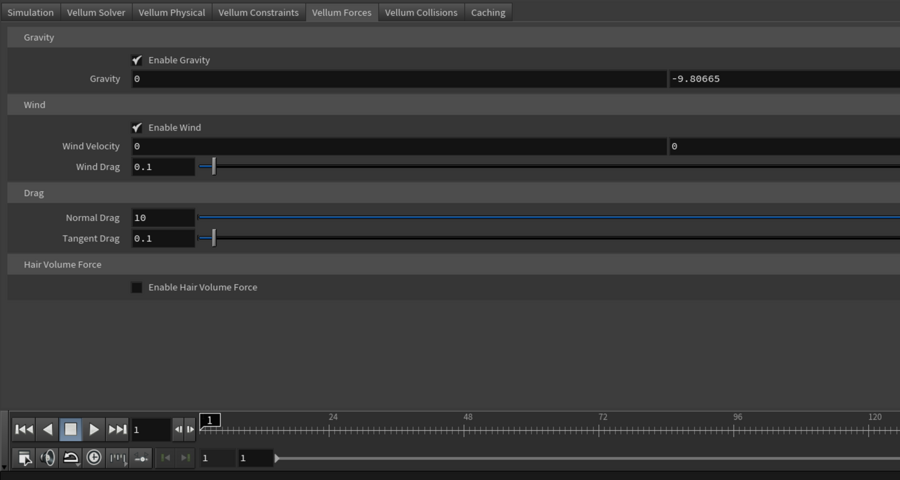This screenshot has height=480, width=900.
Task: Click the Tangent Drag slider handle
Action: tap(214, 238)
